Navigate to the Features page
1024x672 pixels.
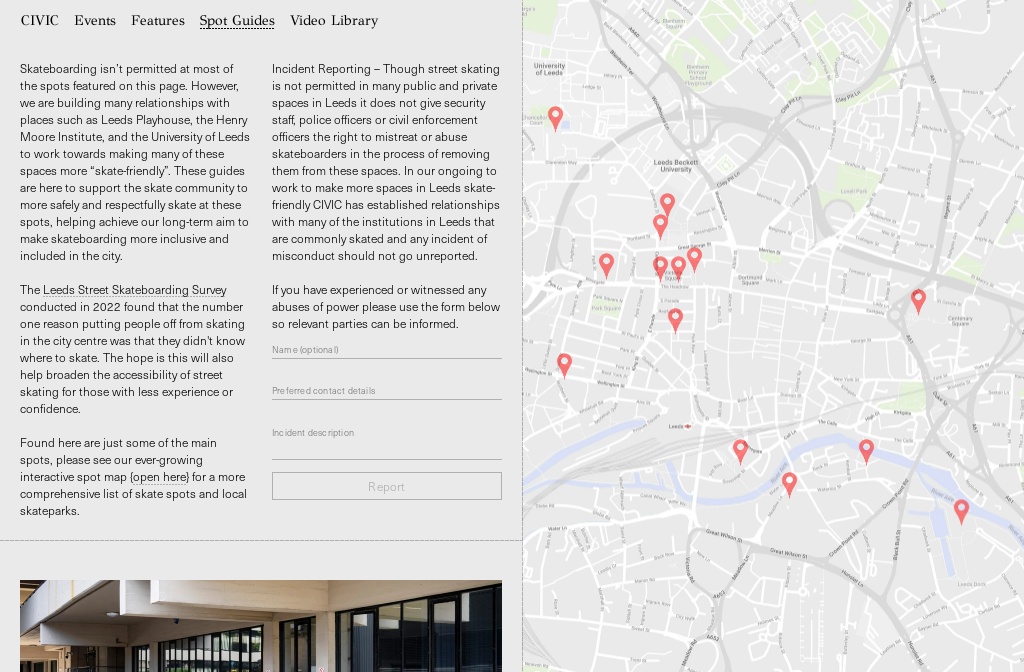click(157, 21)
